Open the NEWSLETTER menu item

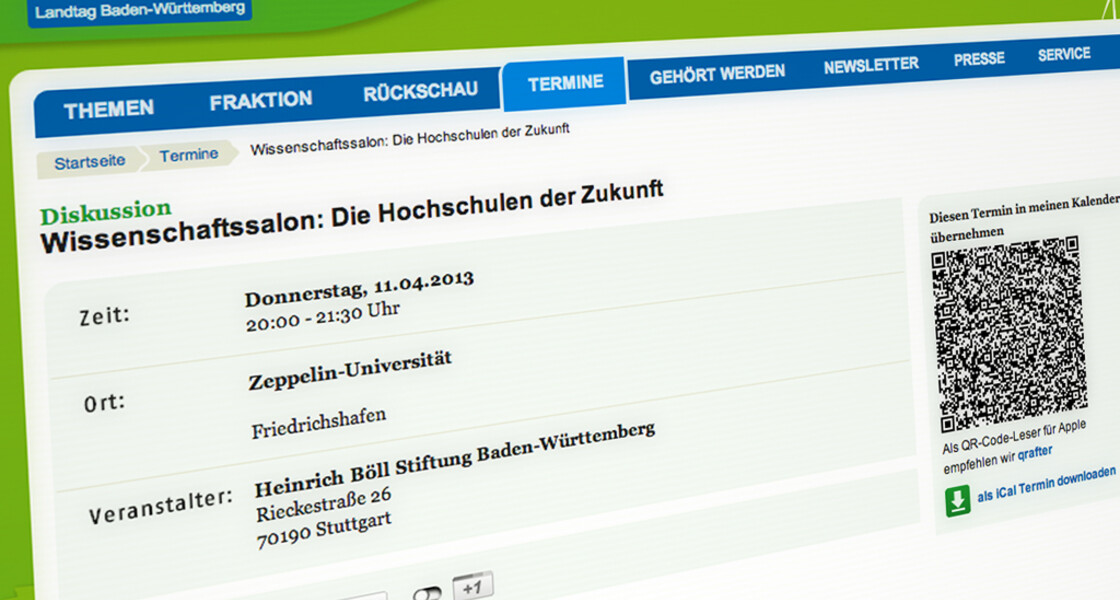pyautogui.click(x=871, y=65)
